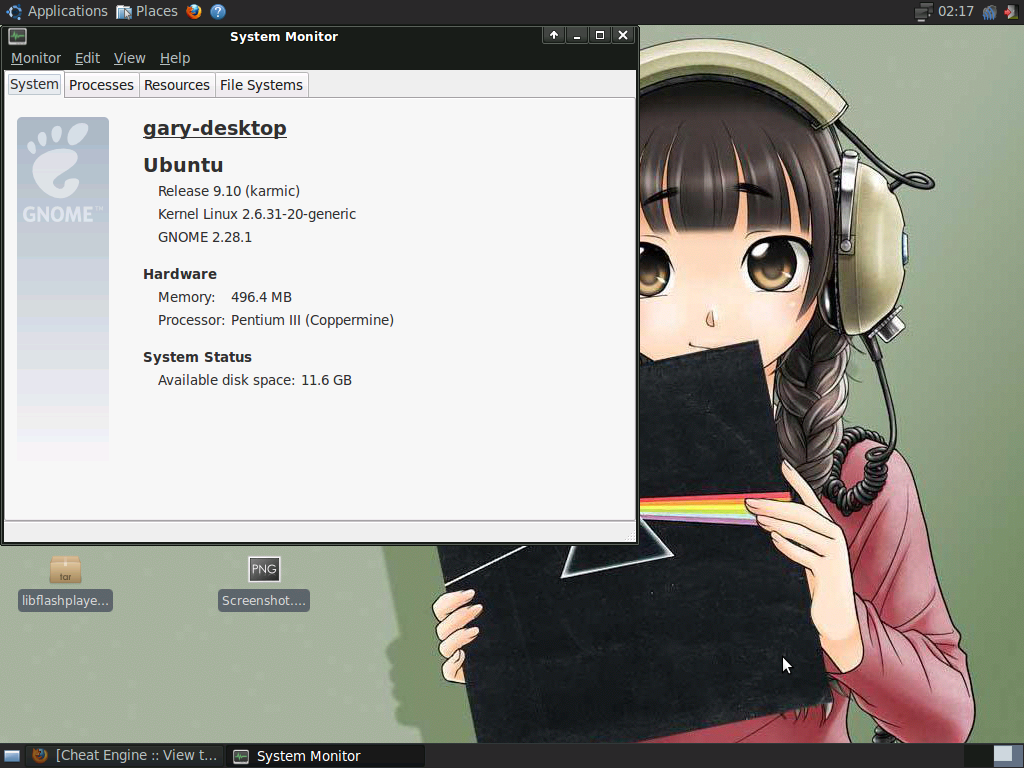Screen dimensions: 1024x768
Task: Open the Screenshot PNG file on the desktop
Action: coord(263,569)
